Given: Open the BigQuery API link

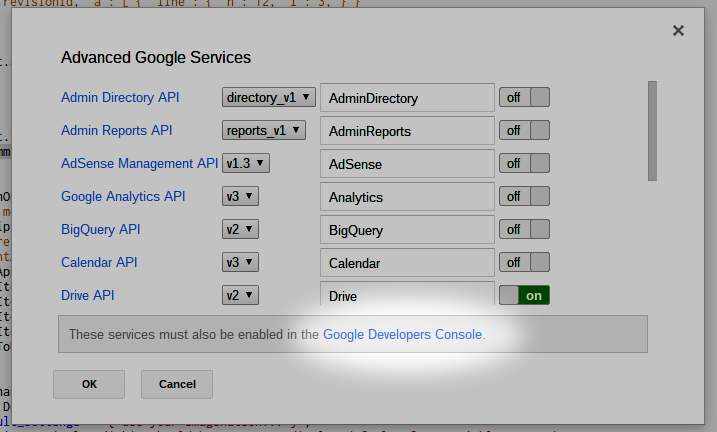Looking at the screenshot, I should (101, 229).
